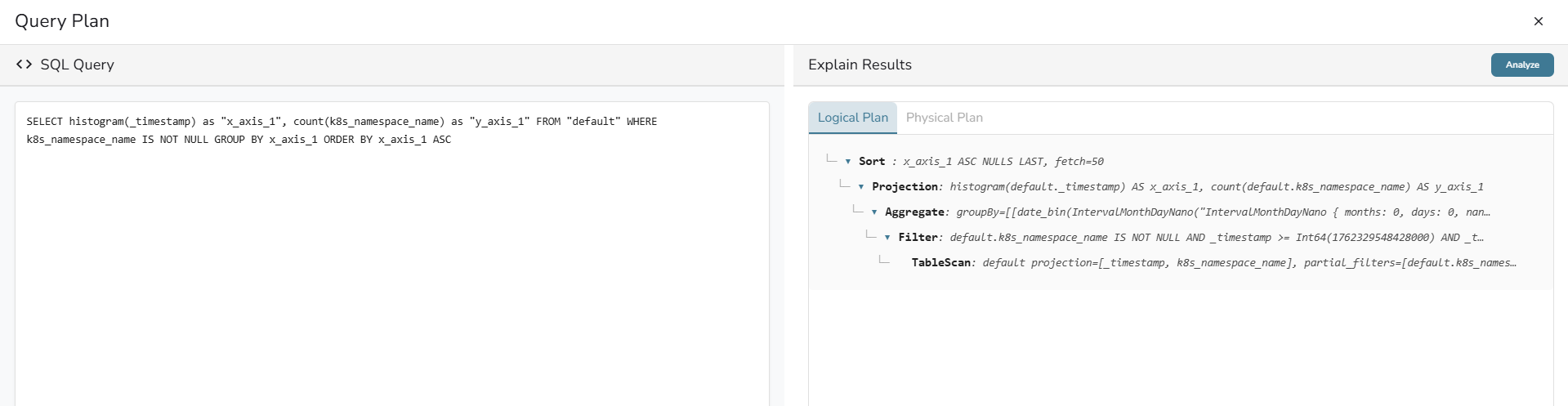
Task: Switch to the Physical Plan tab
Action: 944,118
